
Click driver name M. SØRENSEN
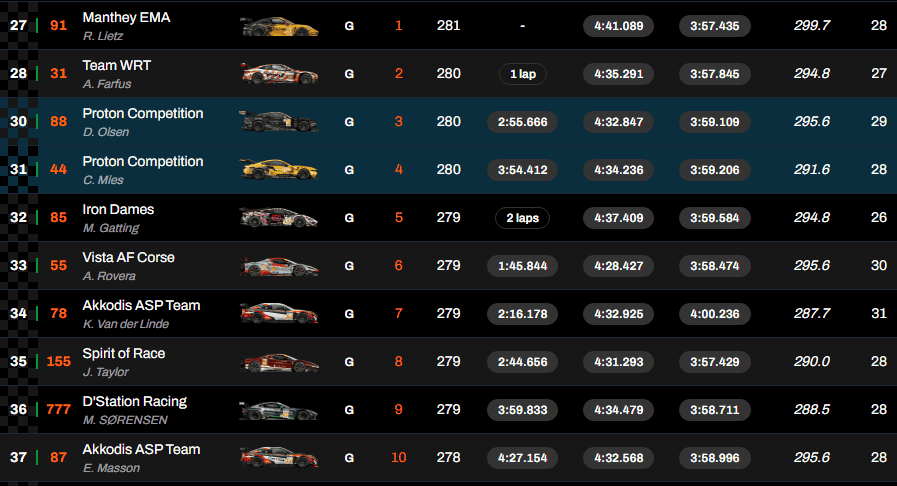(125, 420)
